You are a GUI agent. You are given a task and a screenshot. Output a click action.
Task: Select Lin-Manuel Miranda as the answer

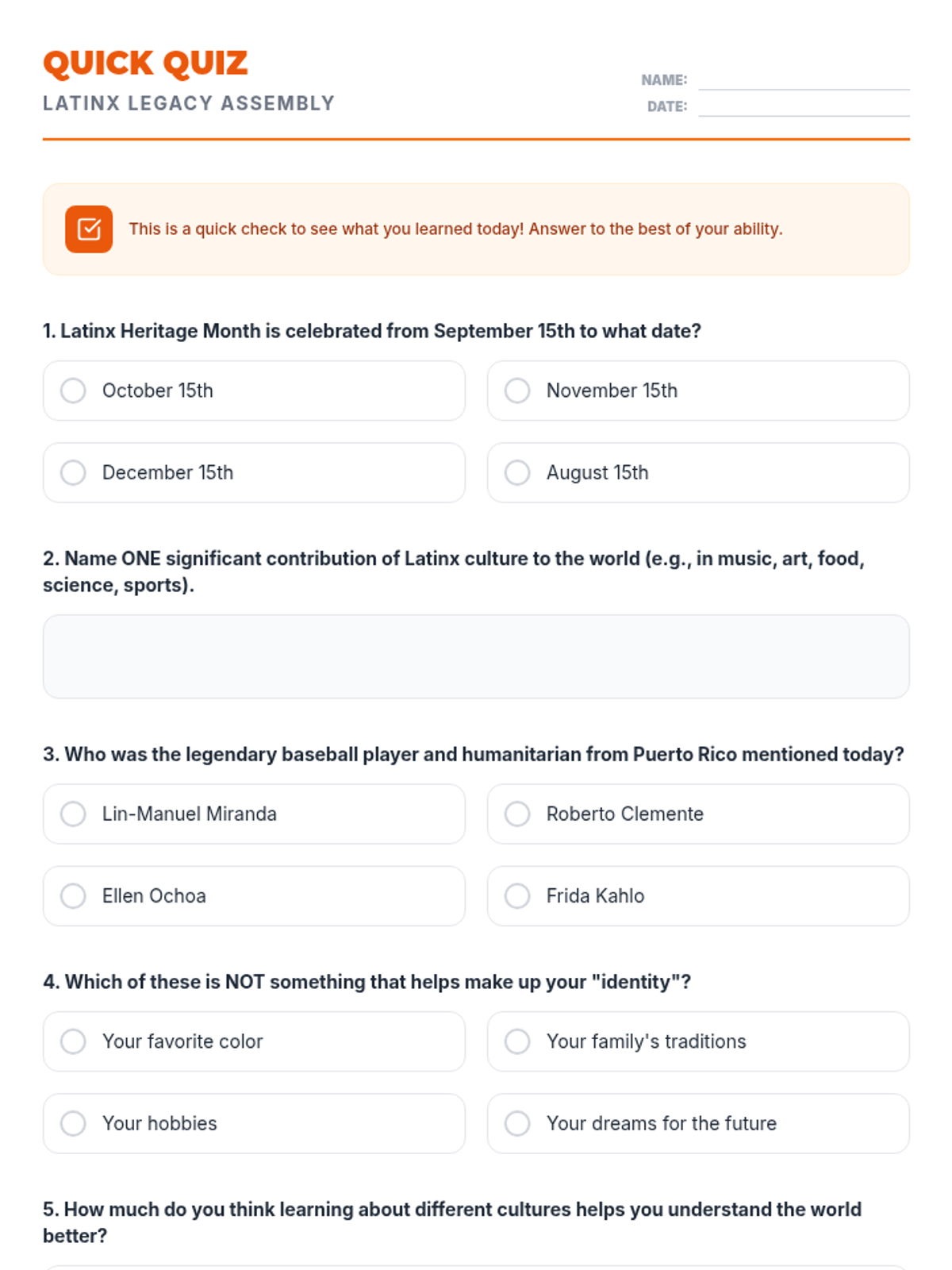(73, 814)
